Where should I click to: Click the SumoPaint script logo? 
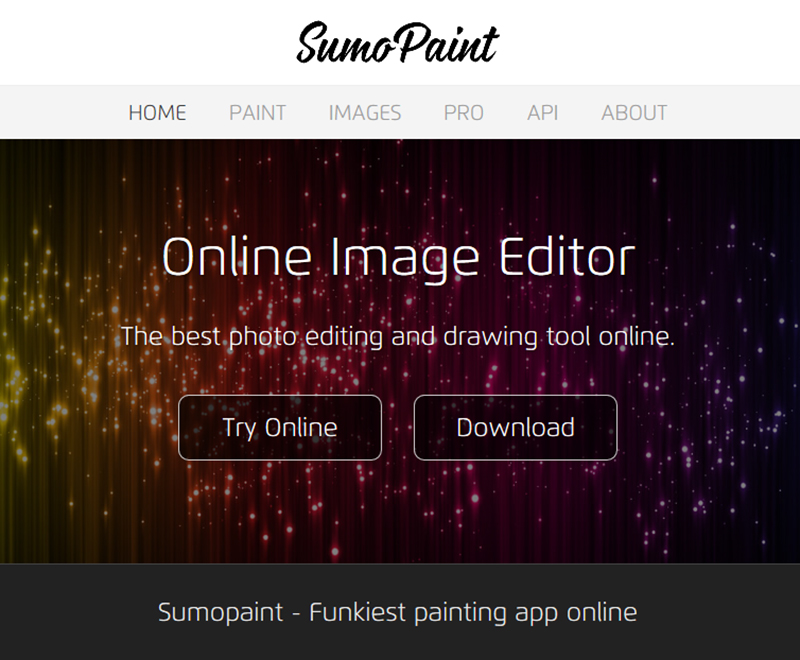click(397, 43)
